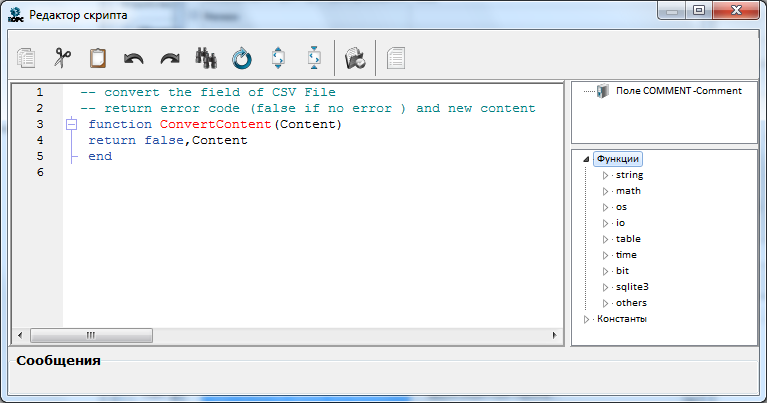Select the Функции tree item
Screen dimensions: 767x403
(x=618, y=159)
